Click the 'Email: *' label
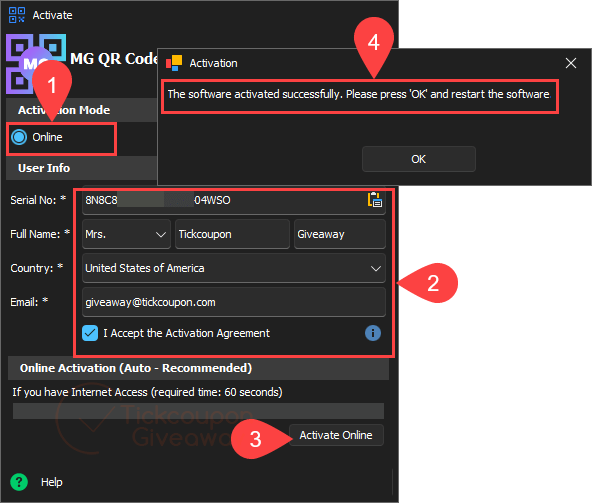This screenshot has height=503, width=592. click(x=29, y=302)
